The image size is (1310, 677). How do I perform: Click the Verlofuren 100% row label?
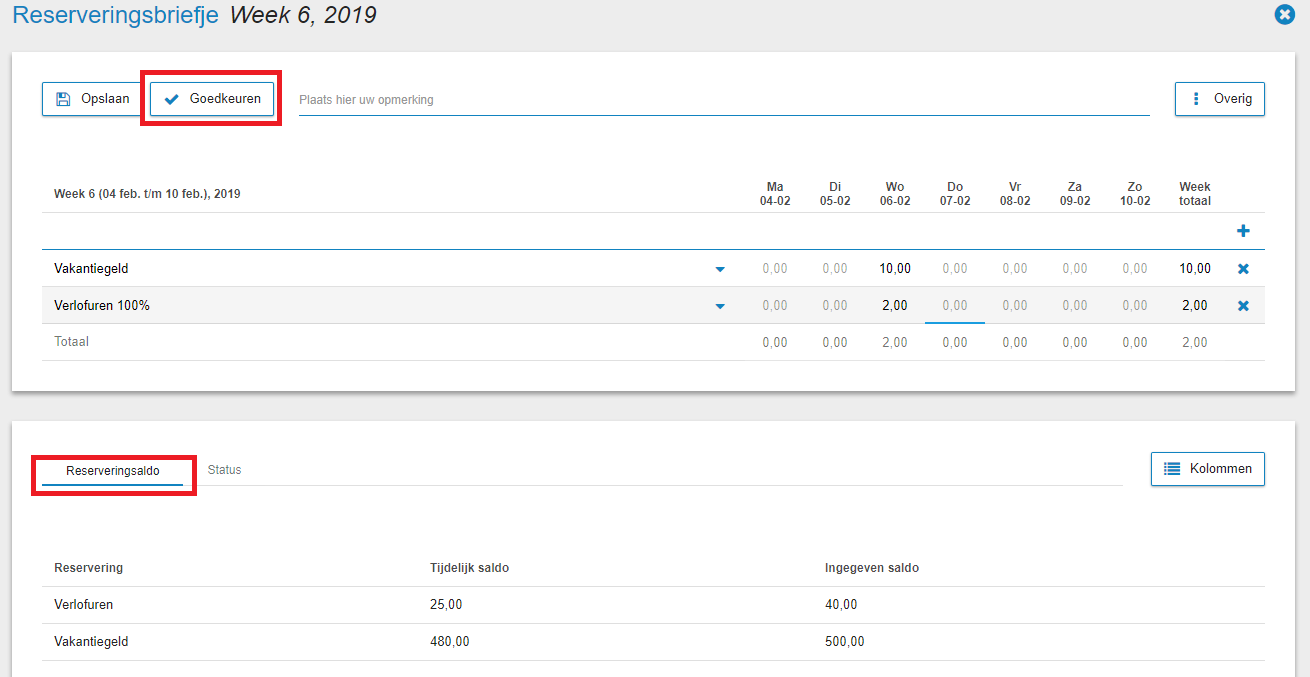(102, 306)
